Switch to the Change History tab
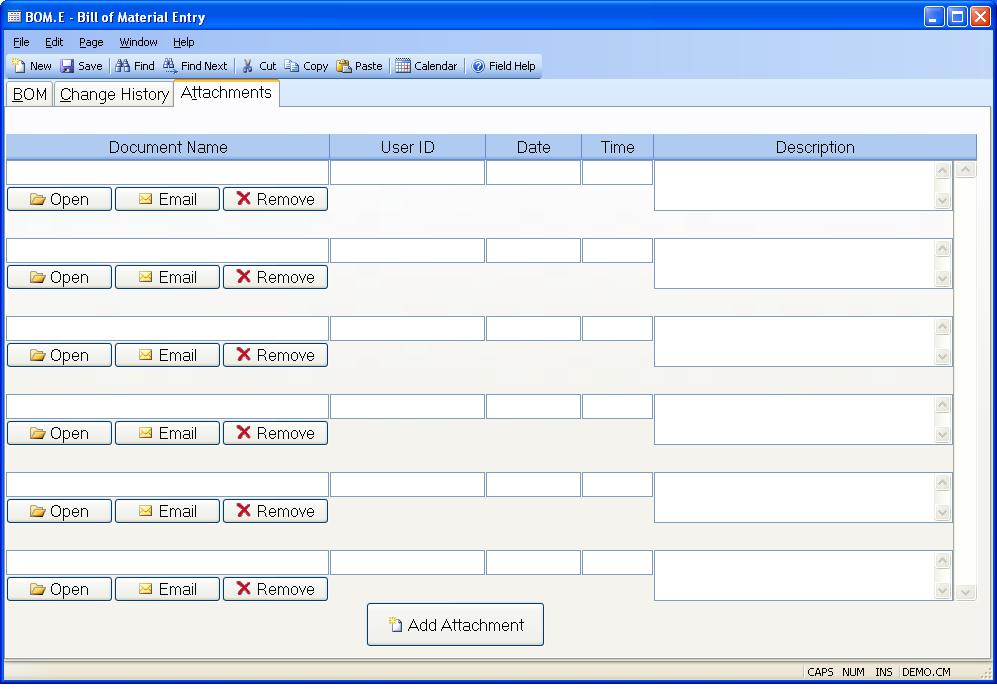The image size is (997, 689). click(114, 95)
